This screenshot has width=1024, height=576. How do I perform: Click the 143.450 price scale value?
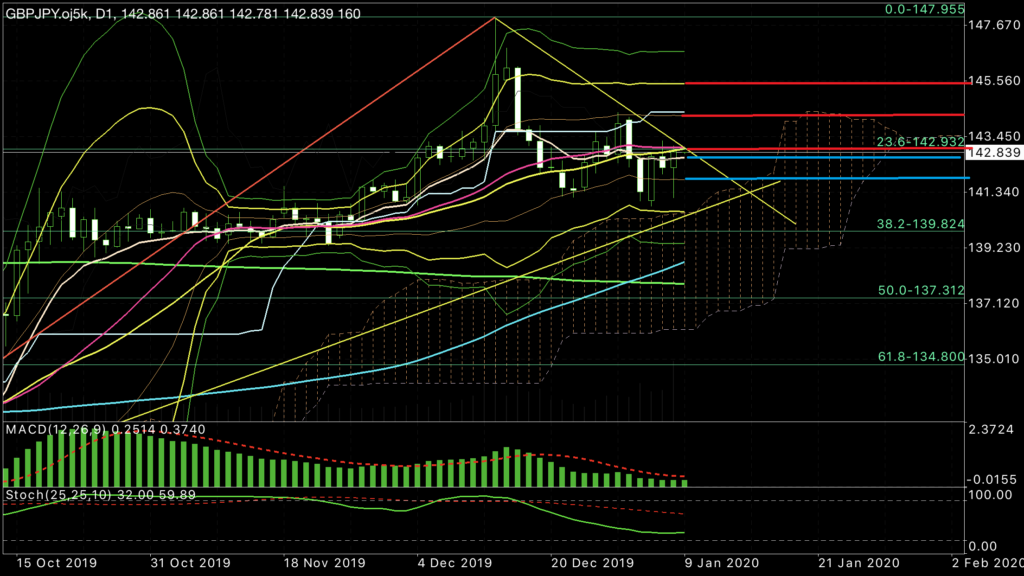(x=994, y=136)
